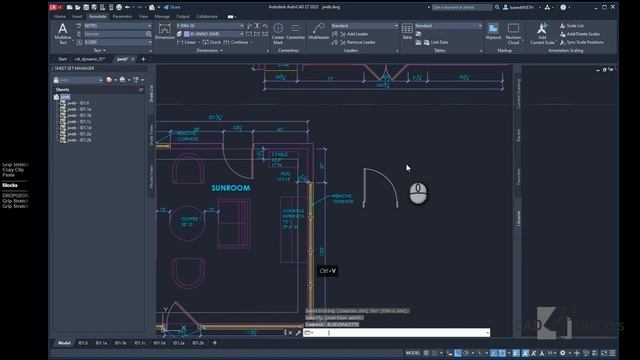Image resolution: width=640 pixels, height=360 pixels.
Task: Click Sync Scale Positions
Action: [x=581, y=42]
